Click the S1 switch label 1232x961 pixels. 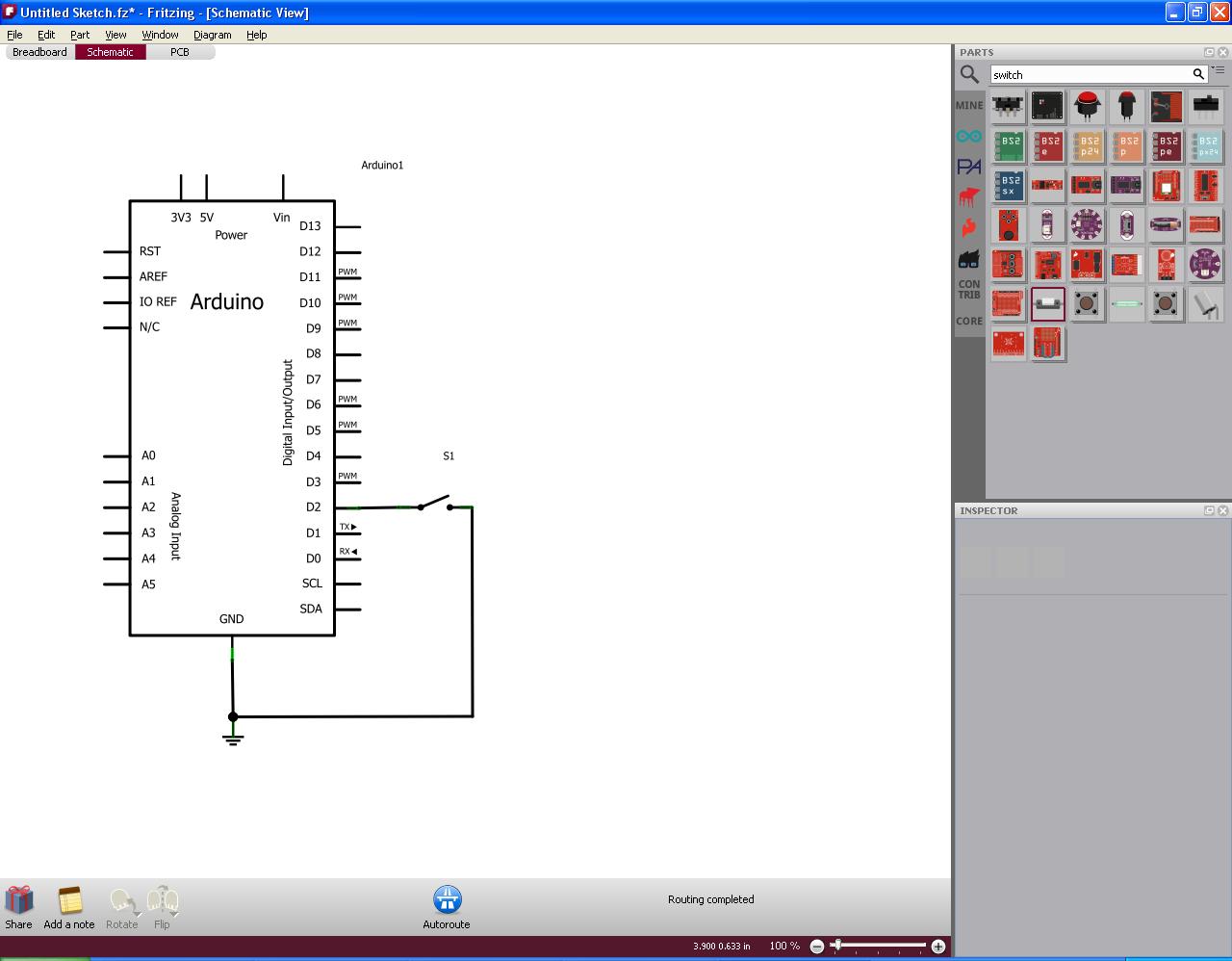pos(449,455)
